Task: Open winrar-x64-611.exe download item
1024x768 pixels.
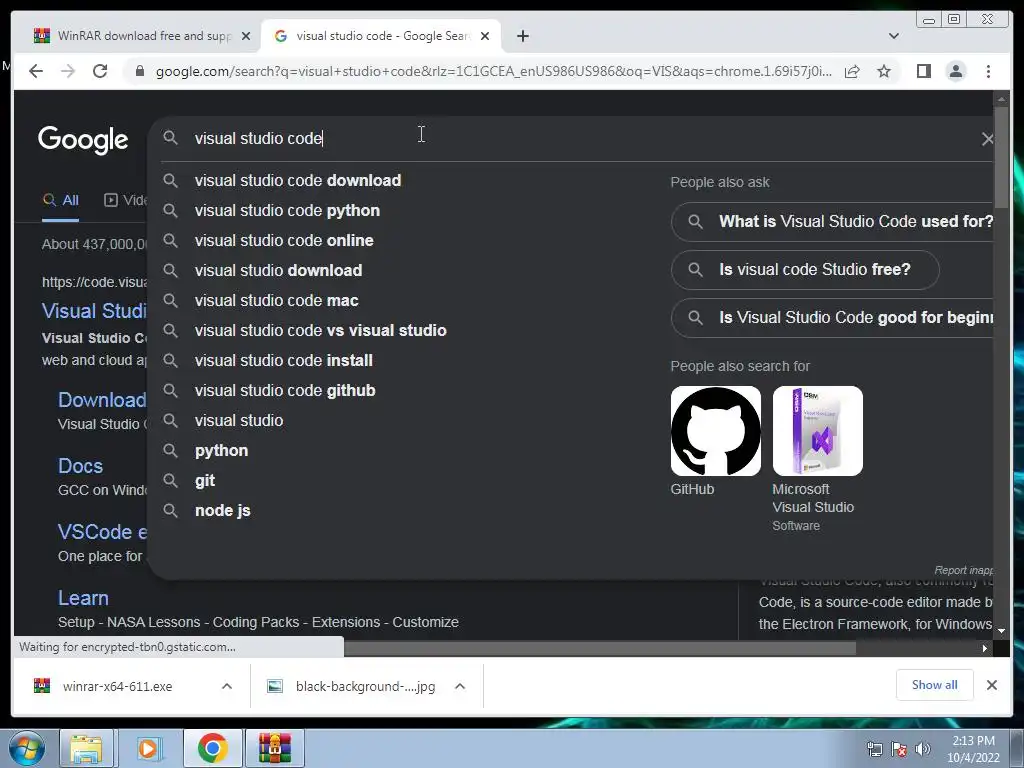Action: (x=118, y=686)
